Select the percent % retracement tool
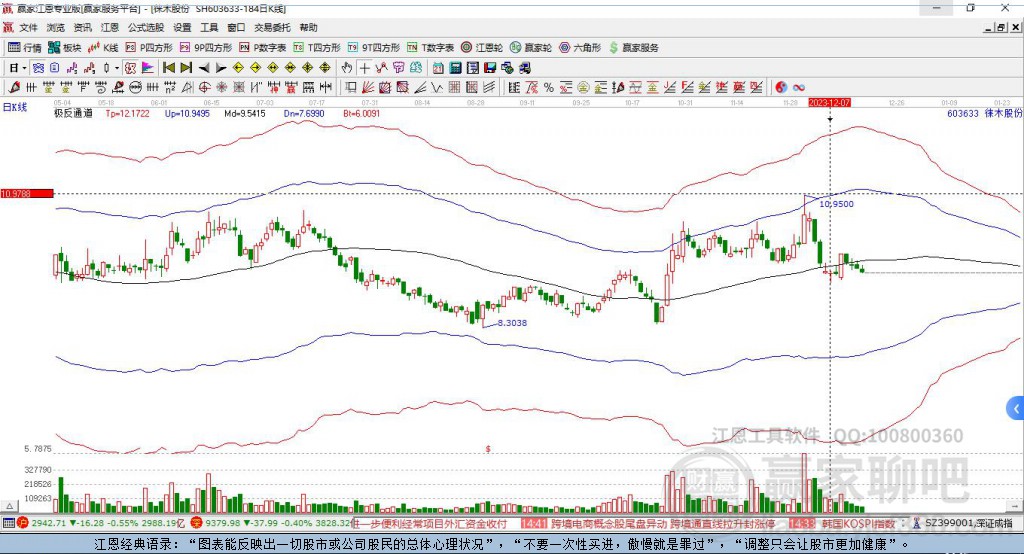Image resolution: width=1024 pixels, height=554 pixels. [549, 88]
